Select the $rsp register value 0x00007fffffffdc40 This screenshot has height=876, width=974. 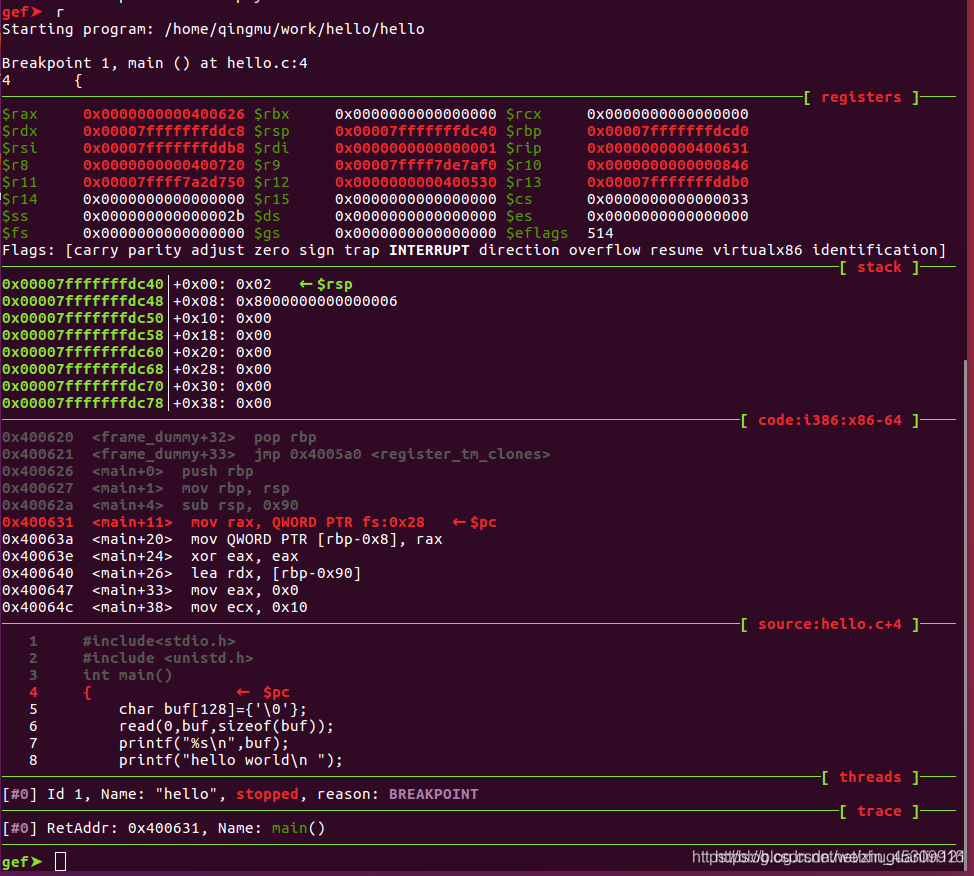416,131
